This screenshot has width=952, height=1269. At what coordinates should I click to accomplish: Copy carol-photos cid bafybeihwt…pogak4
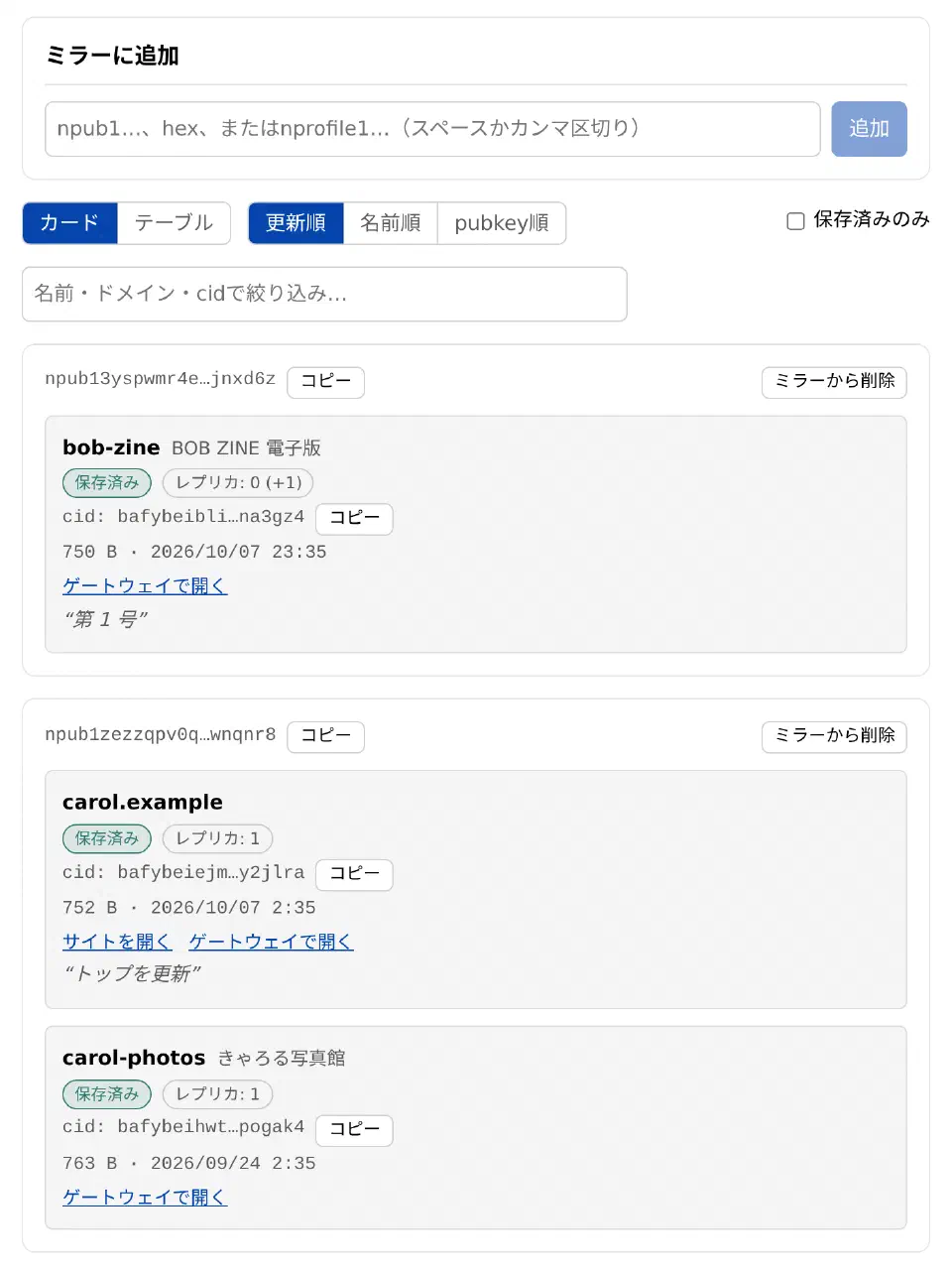click(354, 1130)
